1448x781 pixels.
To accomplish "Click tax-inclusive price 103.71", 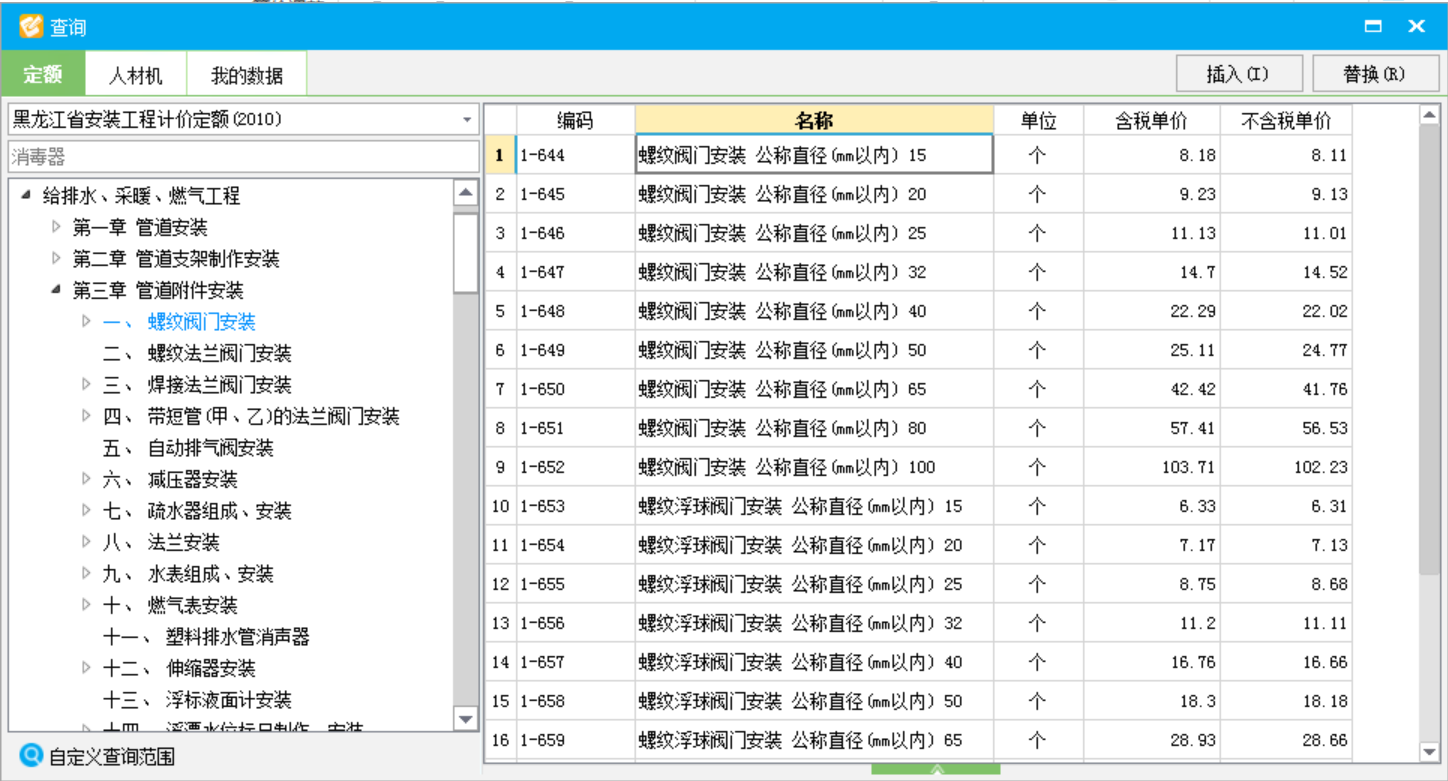I will [1151, 467].
